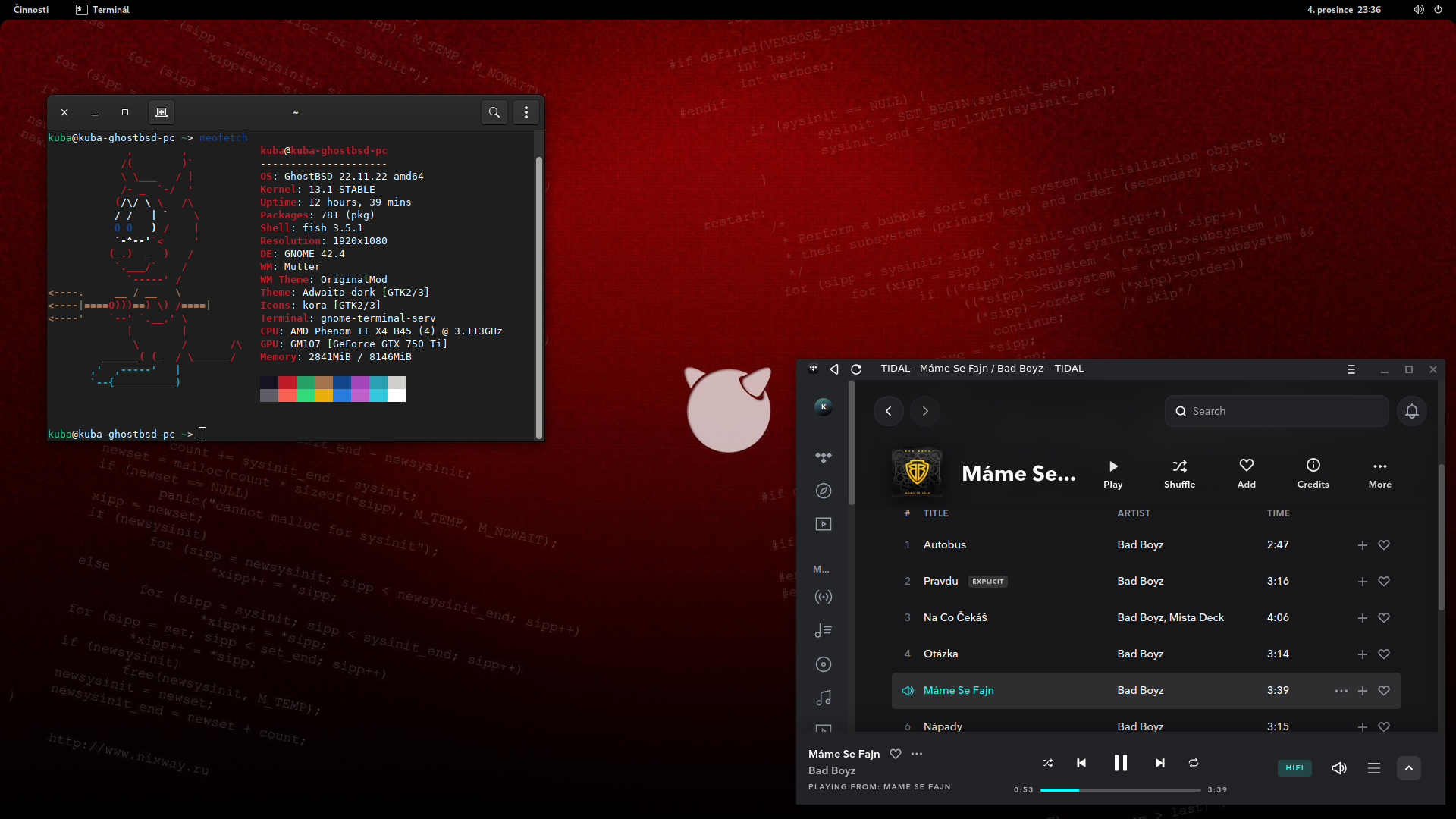Open album More options
The width and height of the screenshot is (1456, 819).
[x=1380, y=474]
